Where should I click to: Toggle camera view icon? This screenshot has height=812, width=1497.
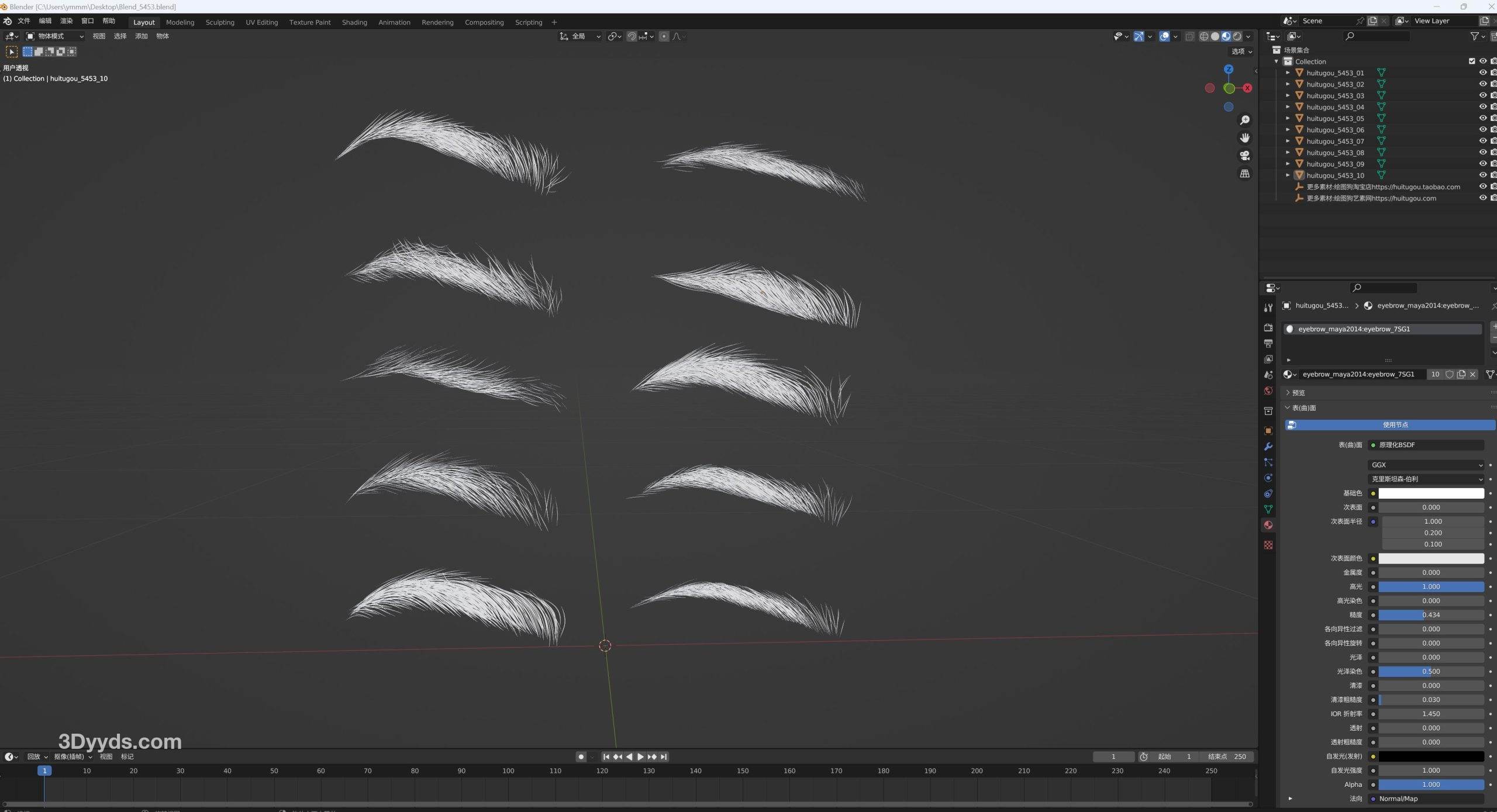1244,156
